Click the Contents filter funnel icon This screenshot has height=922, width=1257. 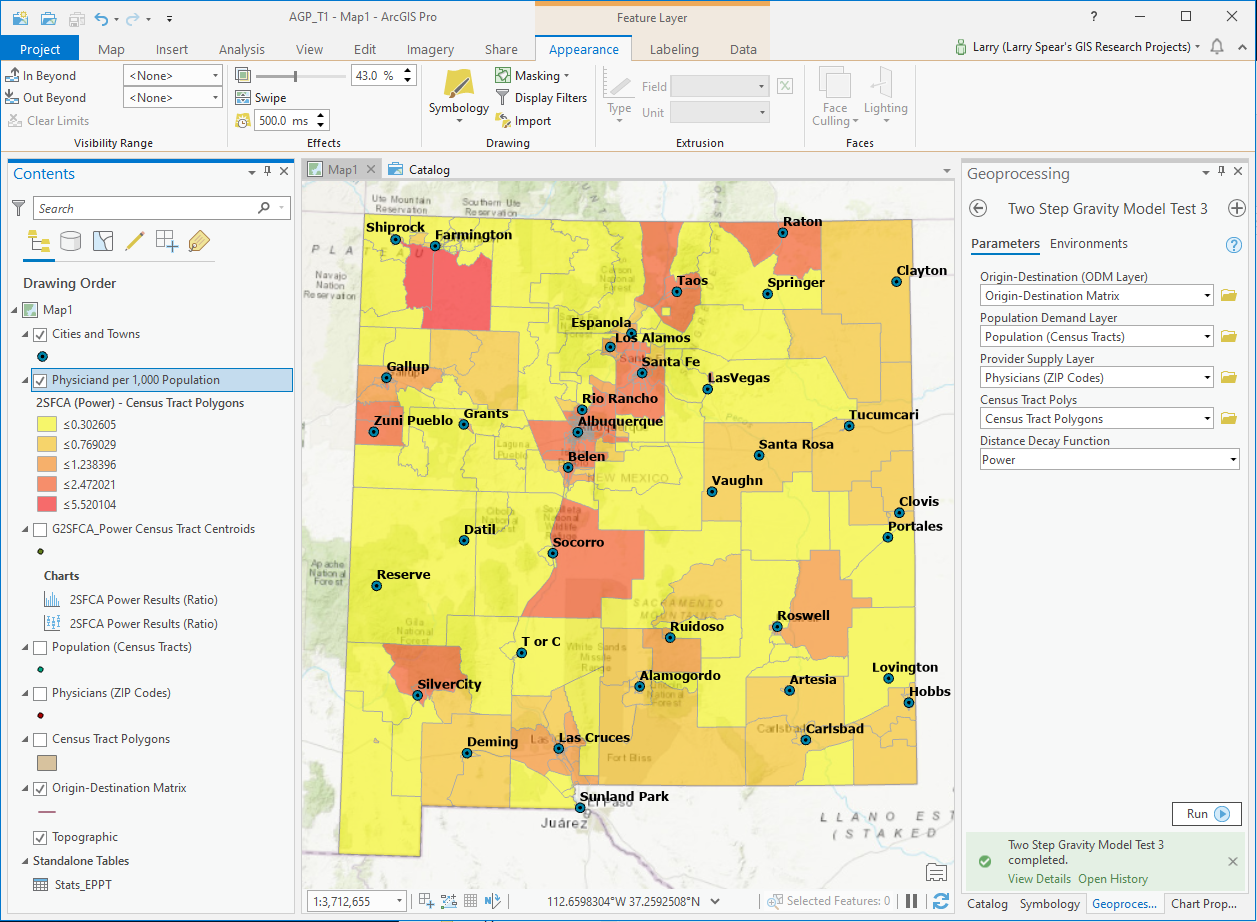(18, 208)
